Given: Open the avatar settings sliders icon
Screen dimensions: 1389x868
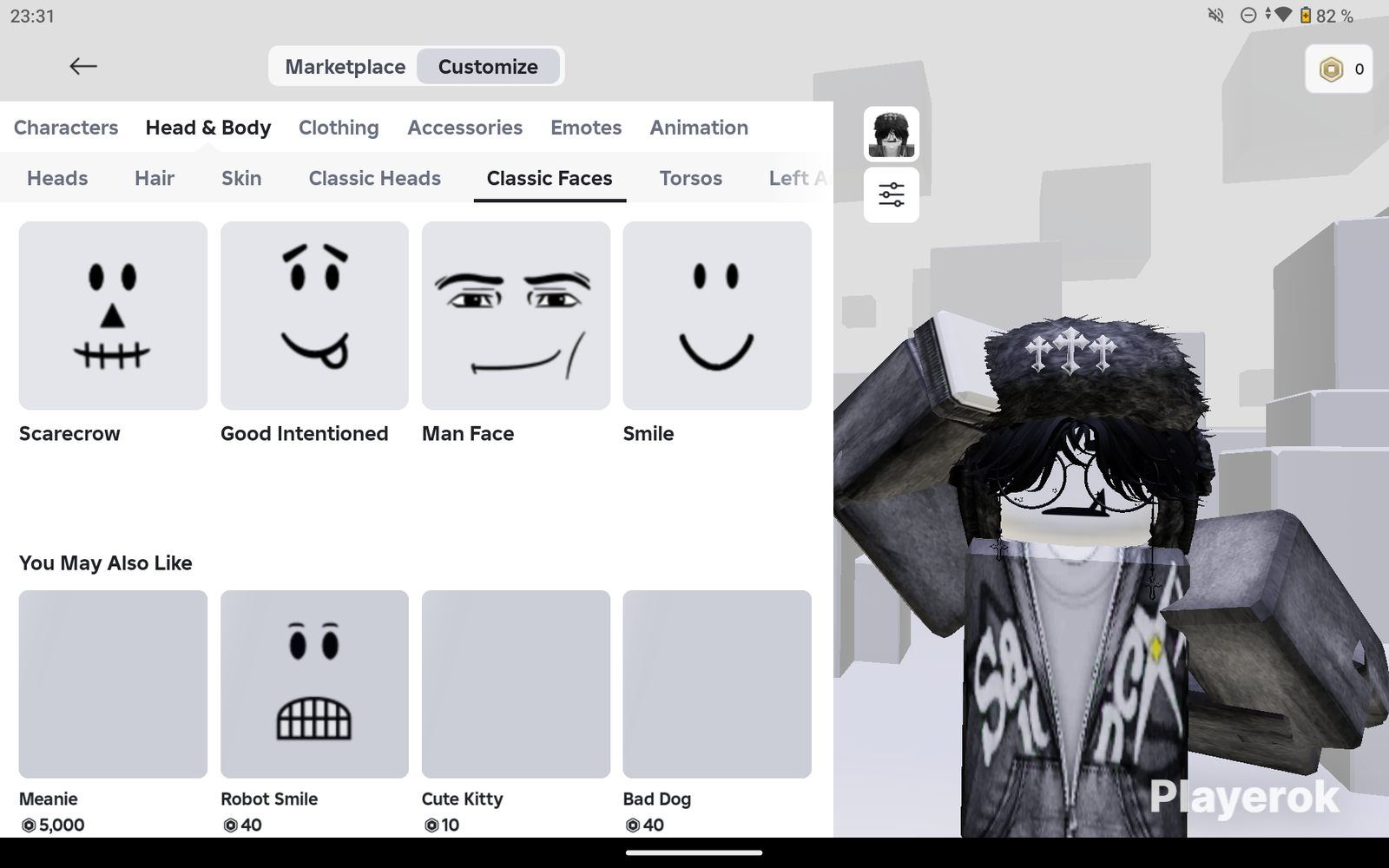Looking at the screenshot, I should [x=892, y=194].
